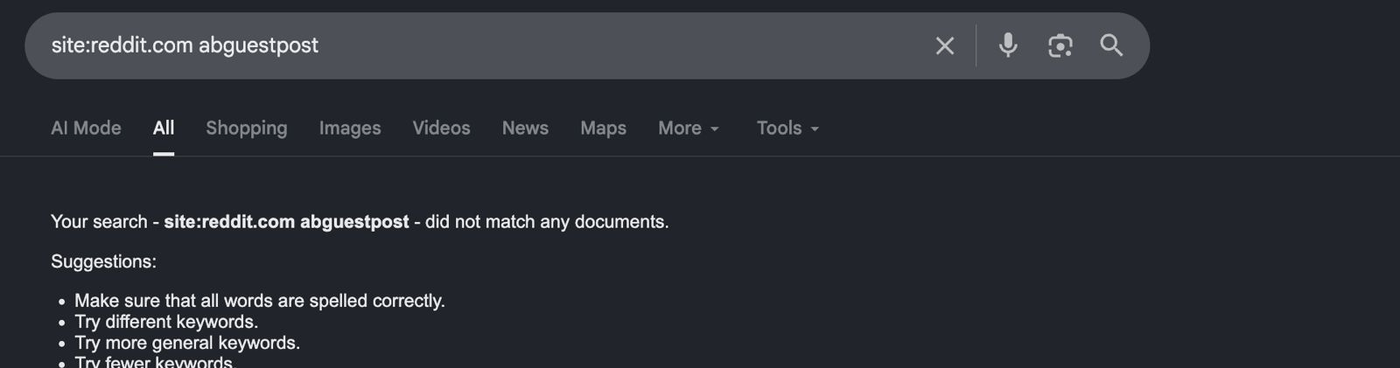Click 'Make sure that all words are spelled correctly'
The height and width of the screenshot is (368, 1400).
point(260,301)
